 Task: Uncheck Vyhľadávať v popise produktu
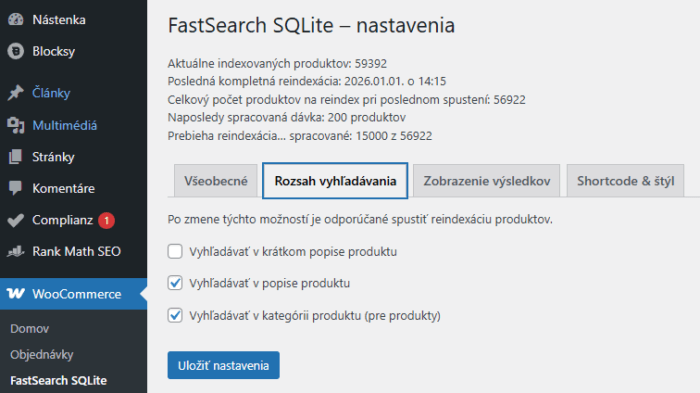[x=175, y=283]
